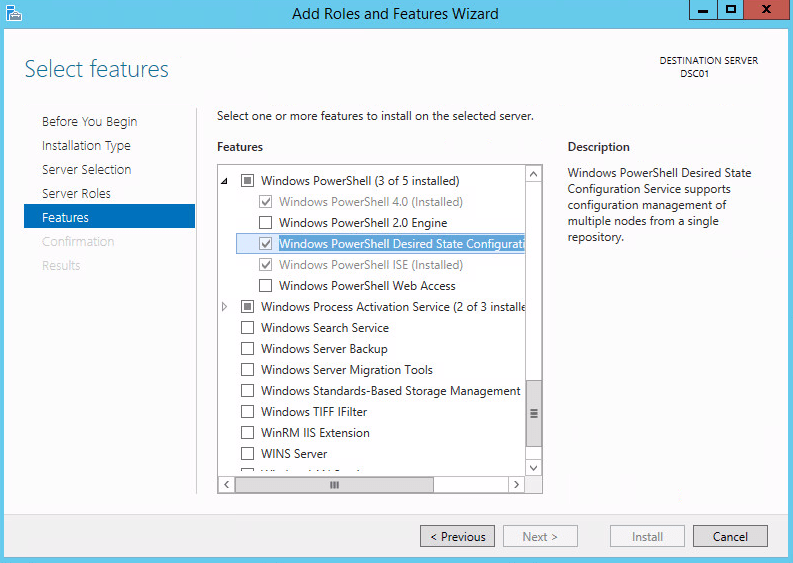Go to Server Roles step
The width and height of the screenshot is (793, 563).
[76, 193]
